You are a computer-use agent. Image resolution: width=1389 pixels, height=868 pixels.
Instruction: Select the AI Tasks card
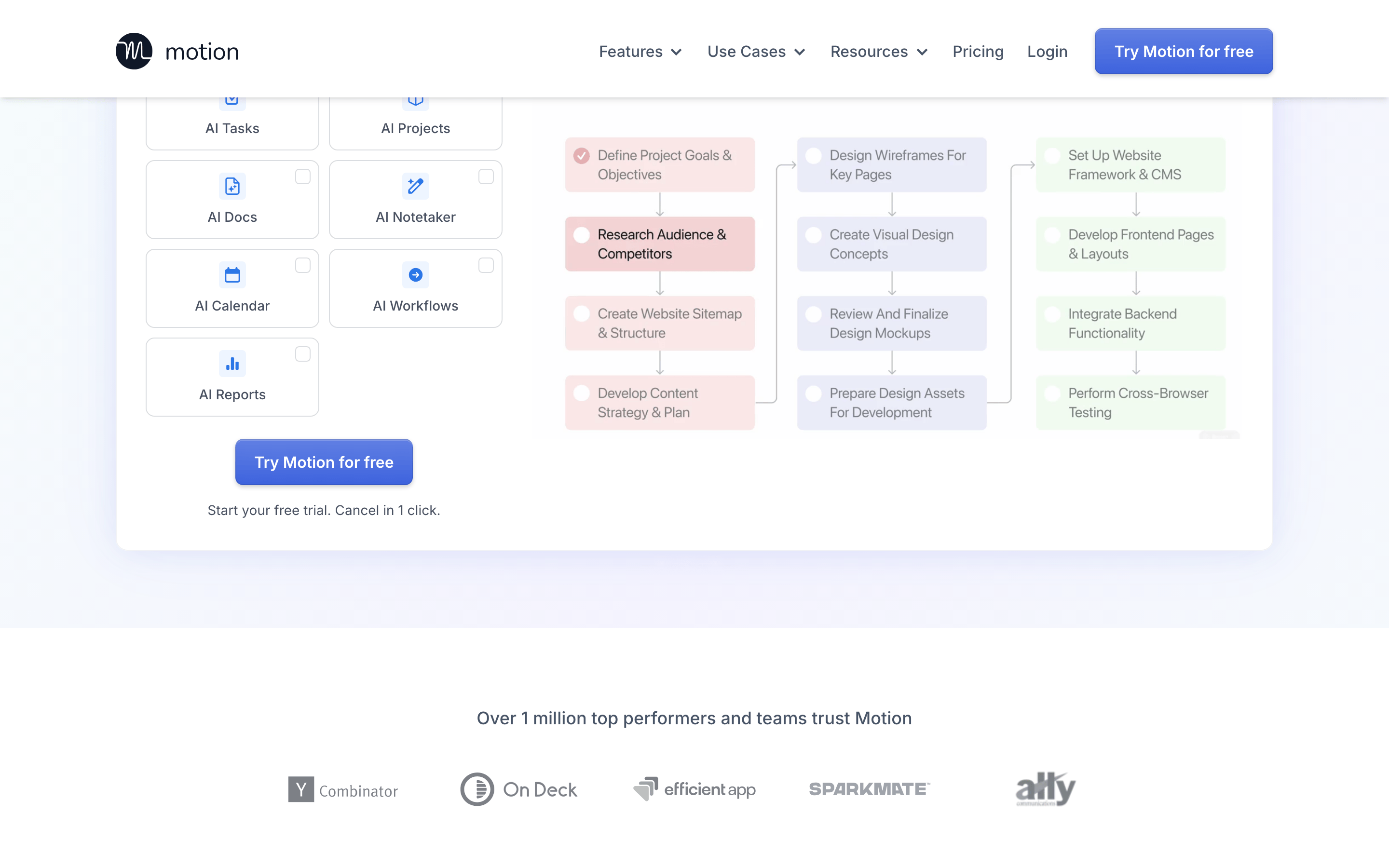232,123
